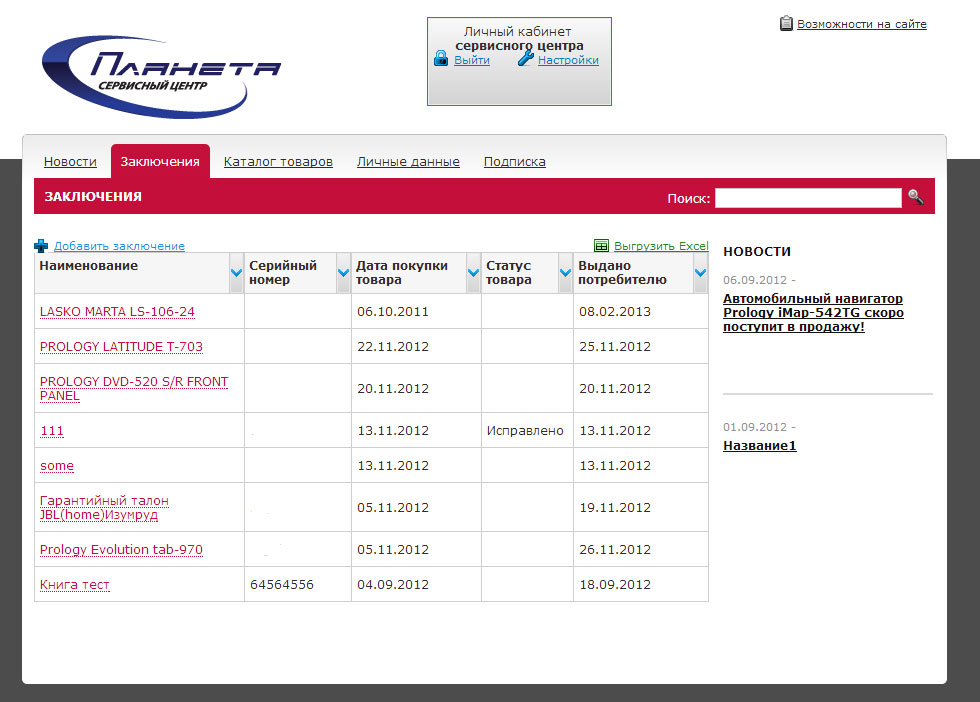Open the Каталог товаров tab
The image size is (980, 702).
coord(278,162)
